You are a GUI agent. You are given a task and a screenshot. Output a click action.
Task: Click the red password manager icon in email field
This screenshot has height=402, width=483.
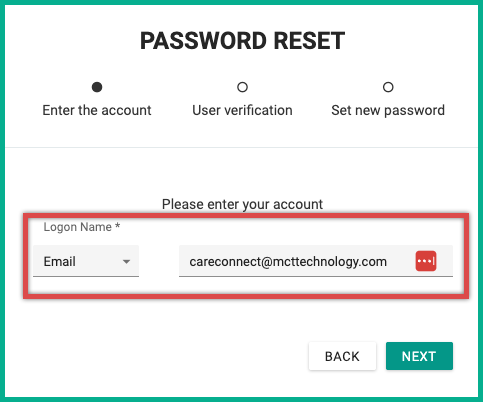426,261
